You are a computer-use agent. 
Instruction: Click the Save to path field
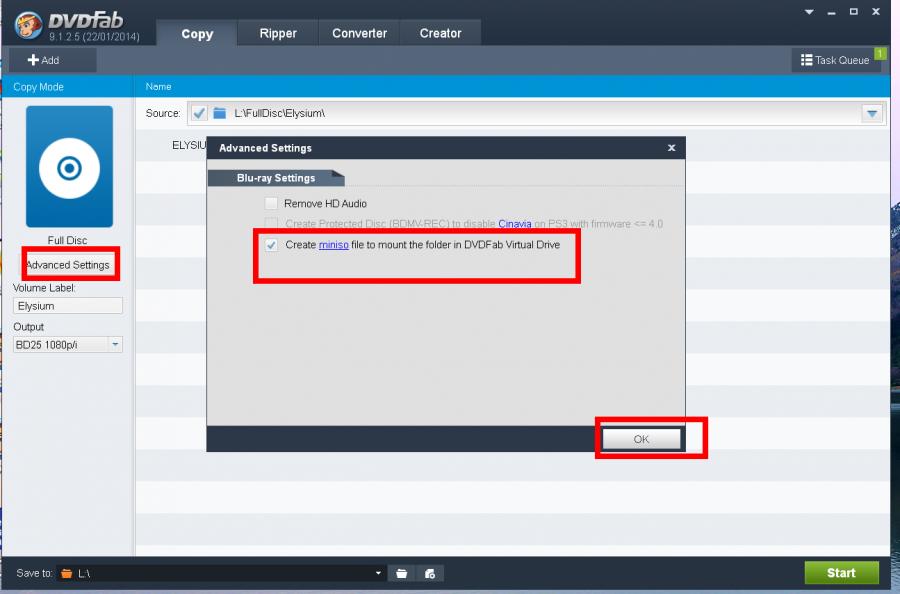(x=221, y=573)
